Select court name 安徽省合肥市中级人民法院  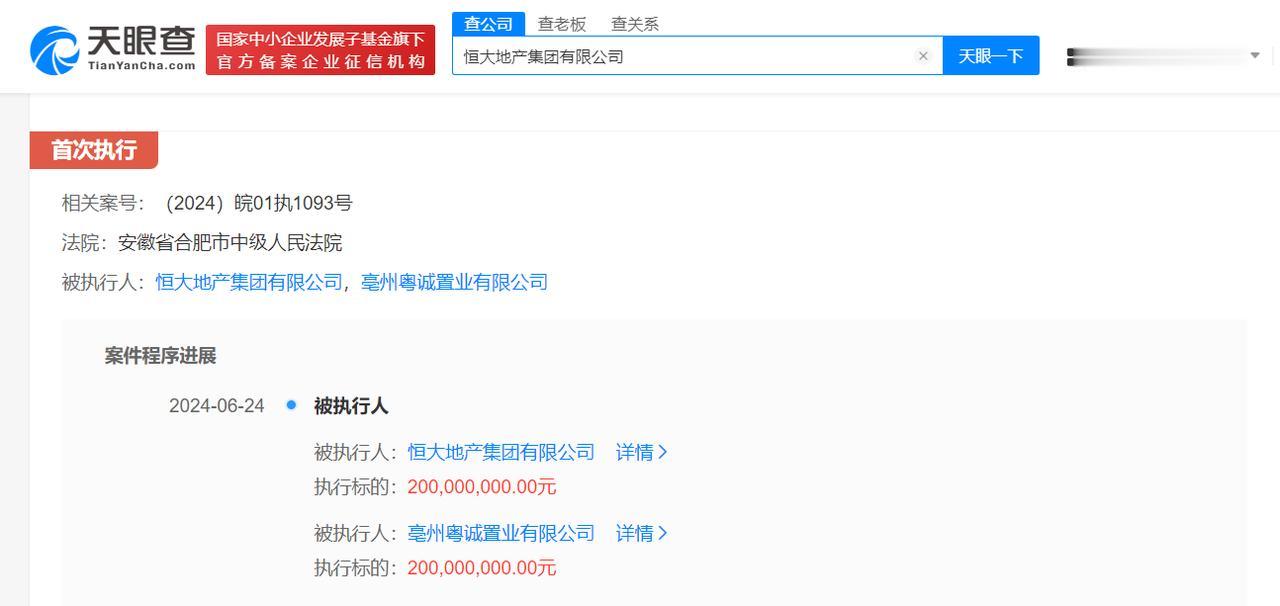point(230,242)
